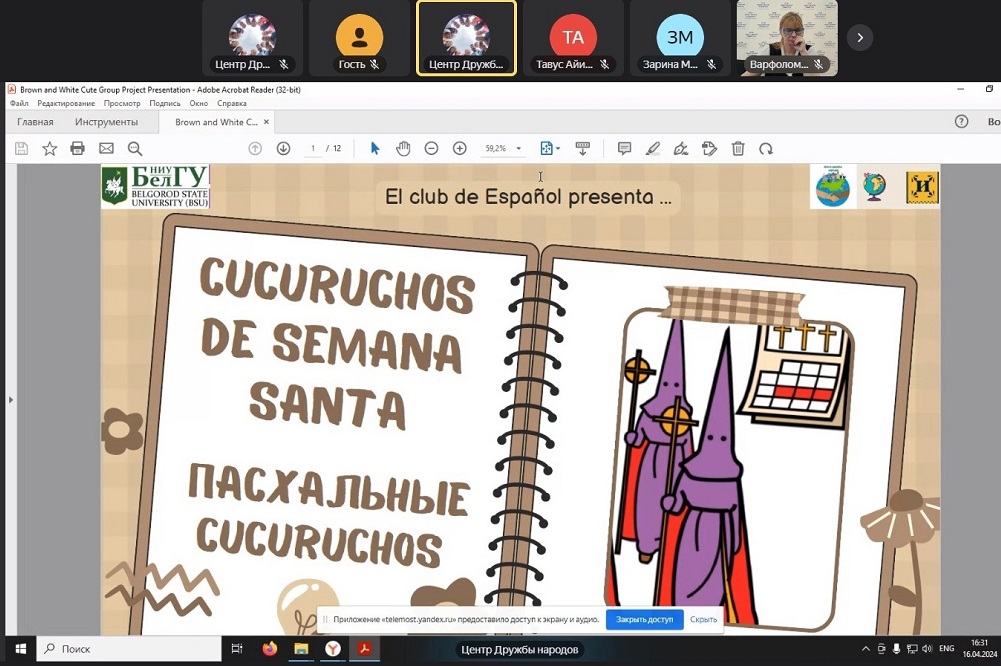Viewport: 1001px width, 666px height.
Task: Click the Скрыть link in sharing bar
Action: point(703,619)
